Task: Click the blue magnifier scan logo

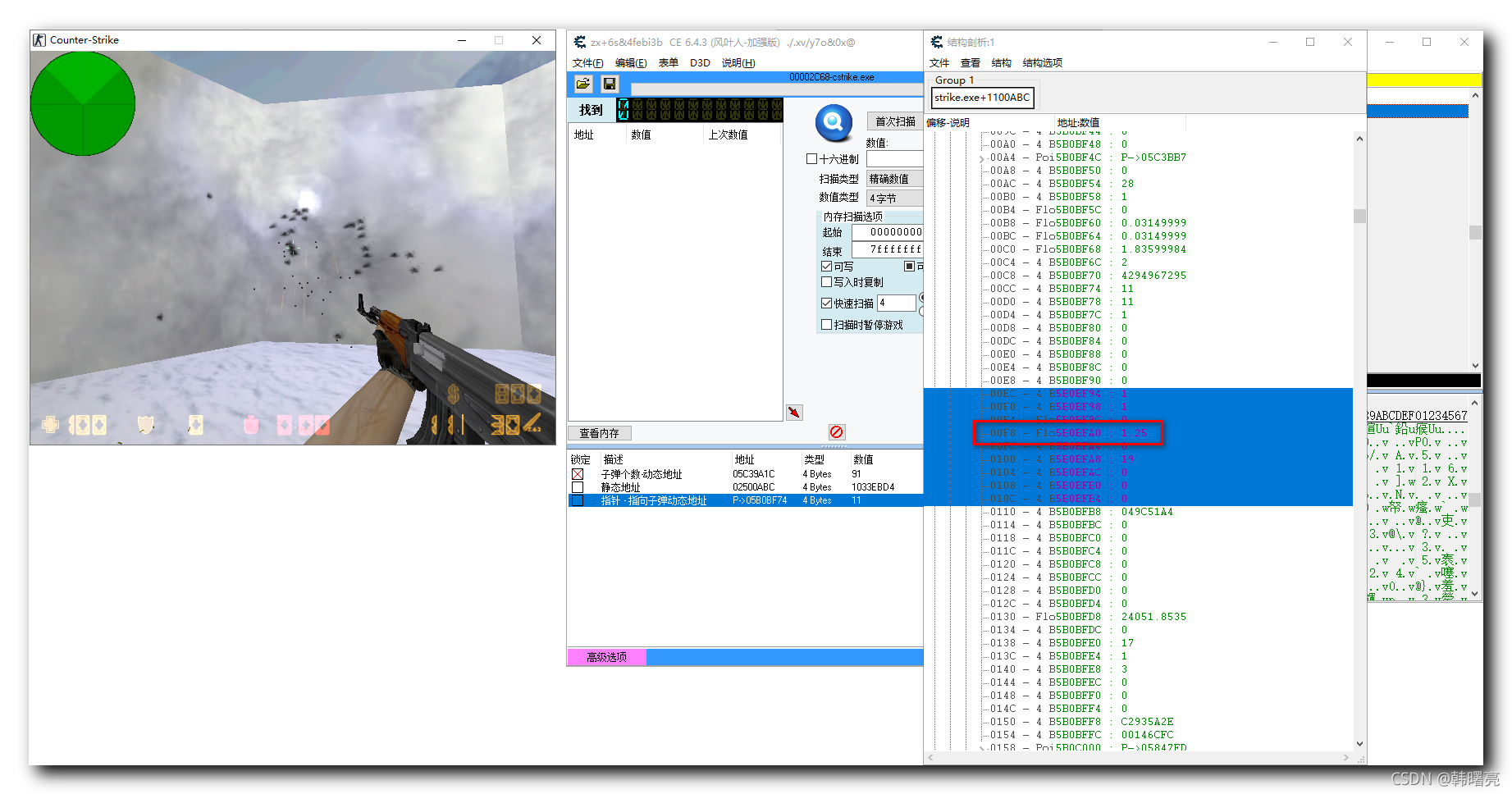Action: click(x=834, y=123)
